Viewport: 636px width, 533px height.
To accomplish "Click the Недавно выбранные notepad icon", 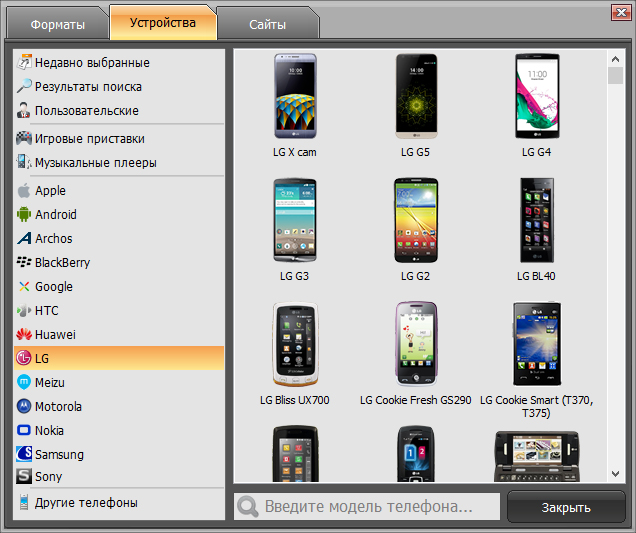I will point(24,62).
